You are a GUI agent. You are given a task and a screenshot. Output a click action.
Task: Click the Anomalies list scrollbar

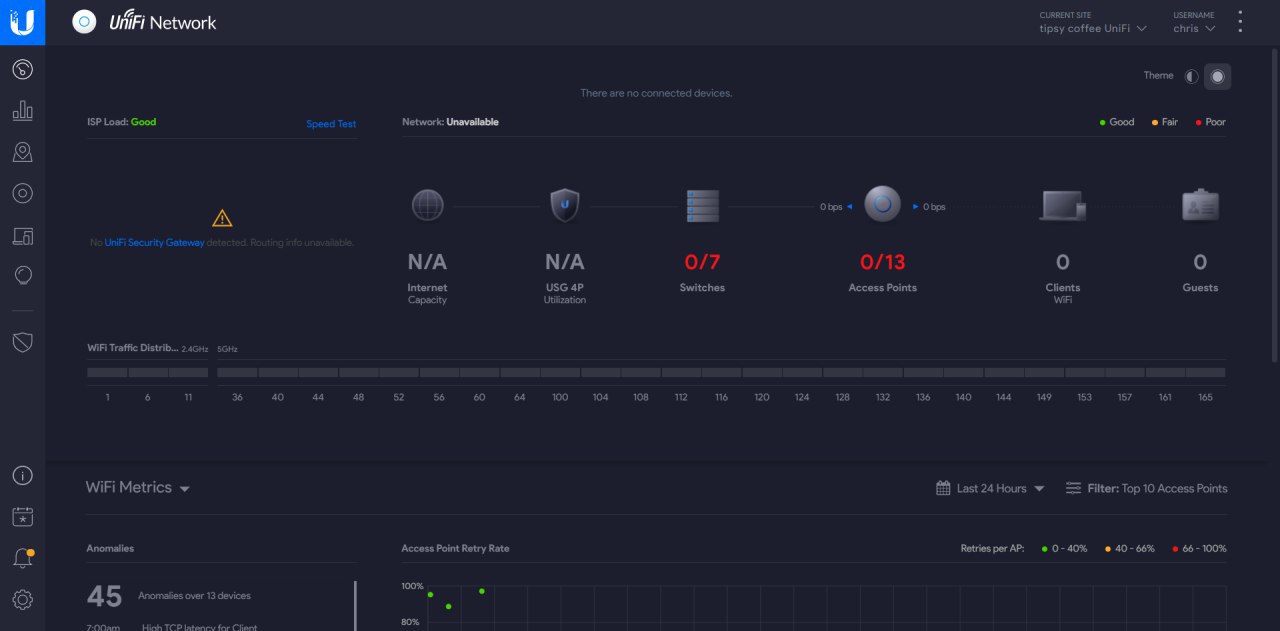tap(355, 606)
